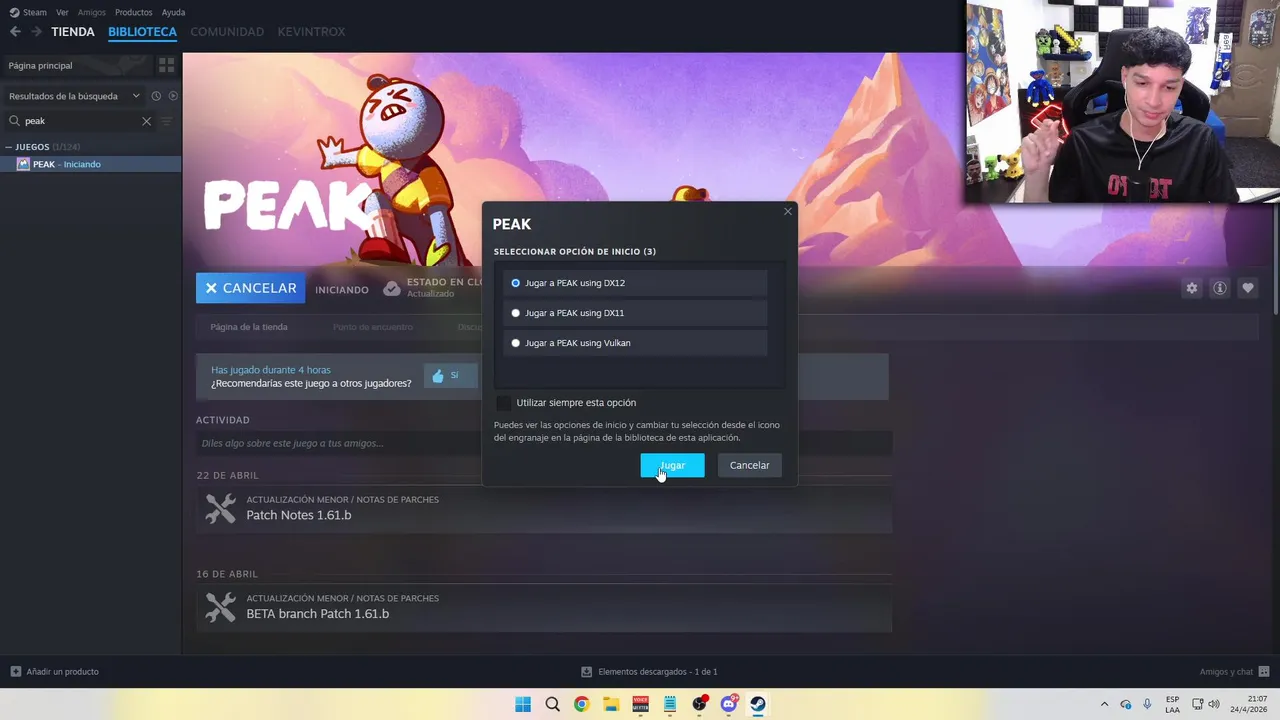Open the advanced filter options icon
1280x720 pixels.
click(x=167, y=121)
